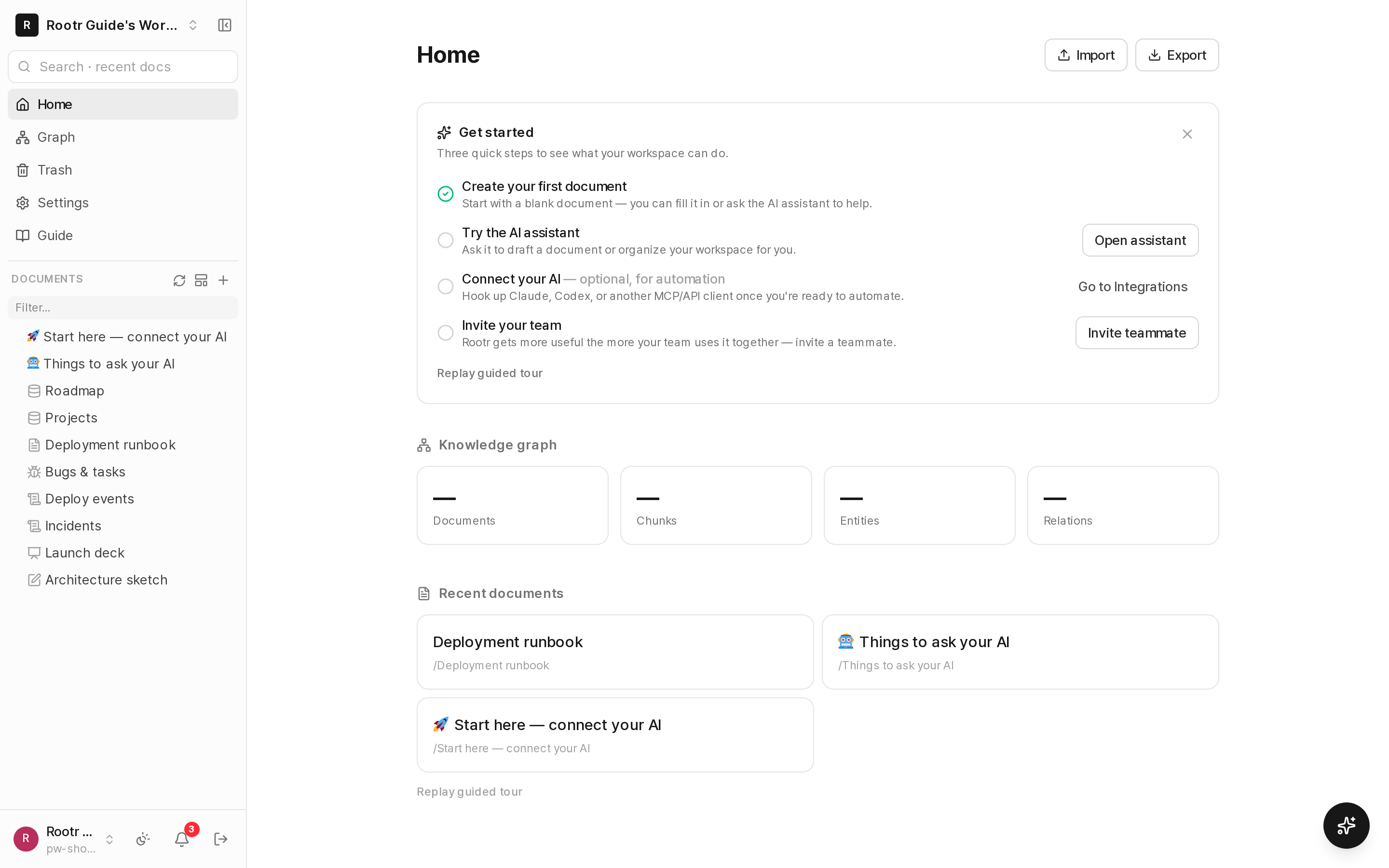Dismiss the Get started card
Screen dimensions: 1389x868
point(1187,134)
